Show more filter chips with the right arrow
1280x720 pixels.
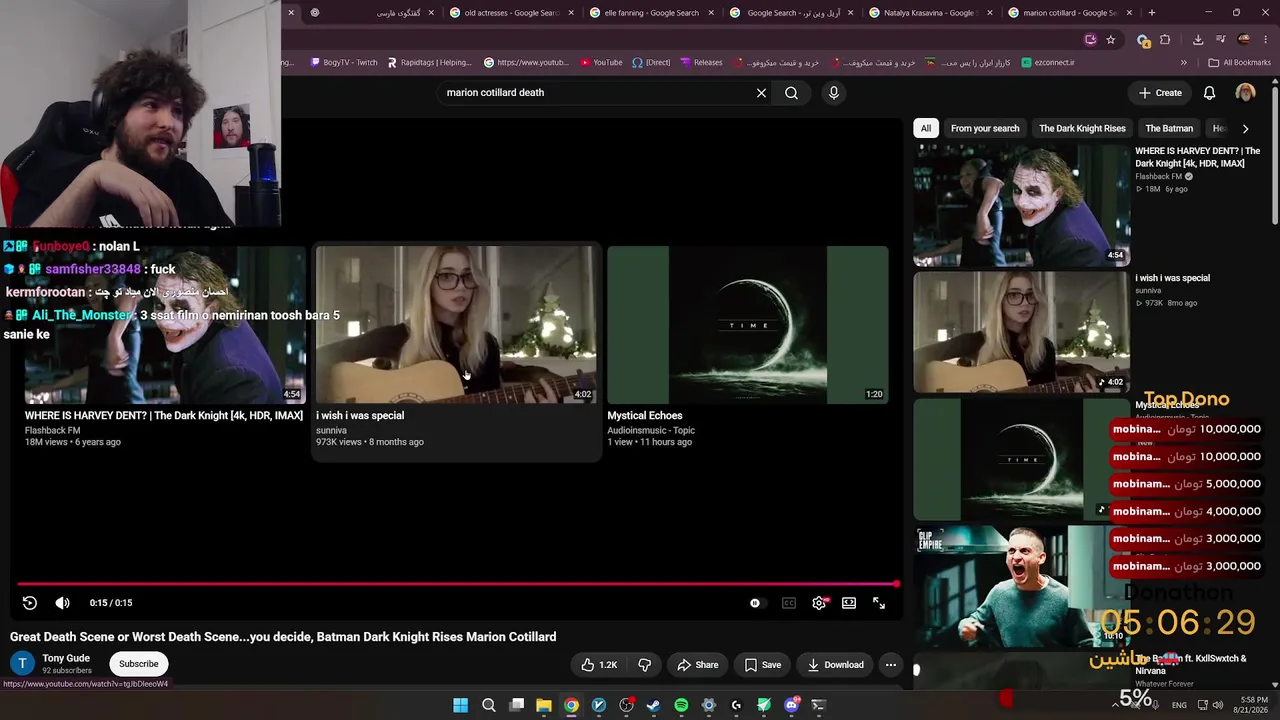pos(1245,128)
